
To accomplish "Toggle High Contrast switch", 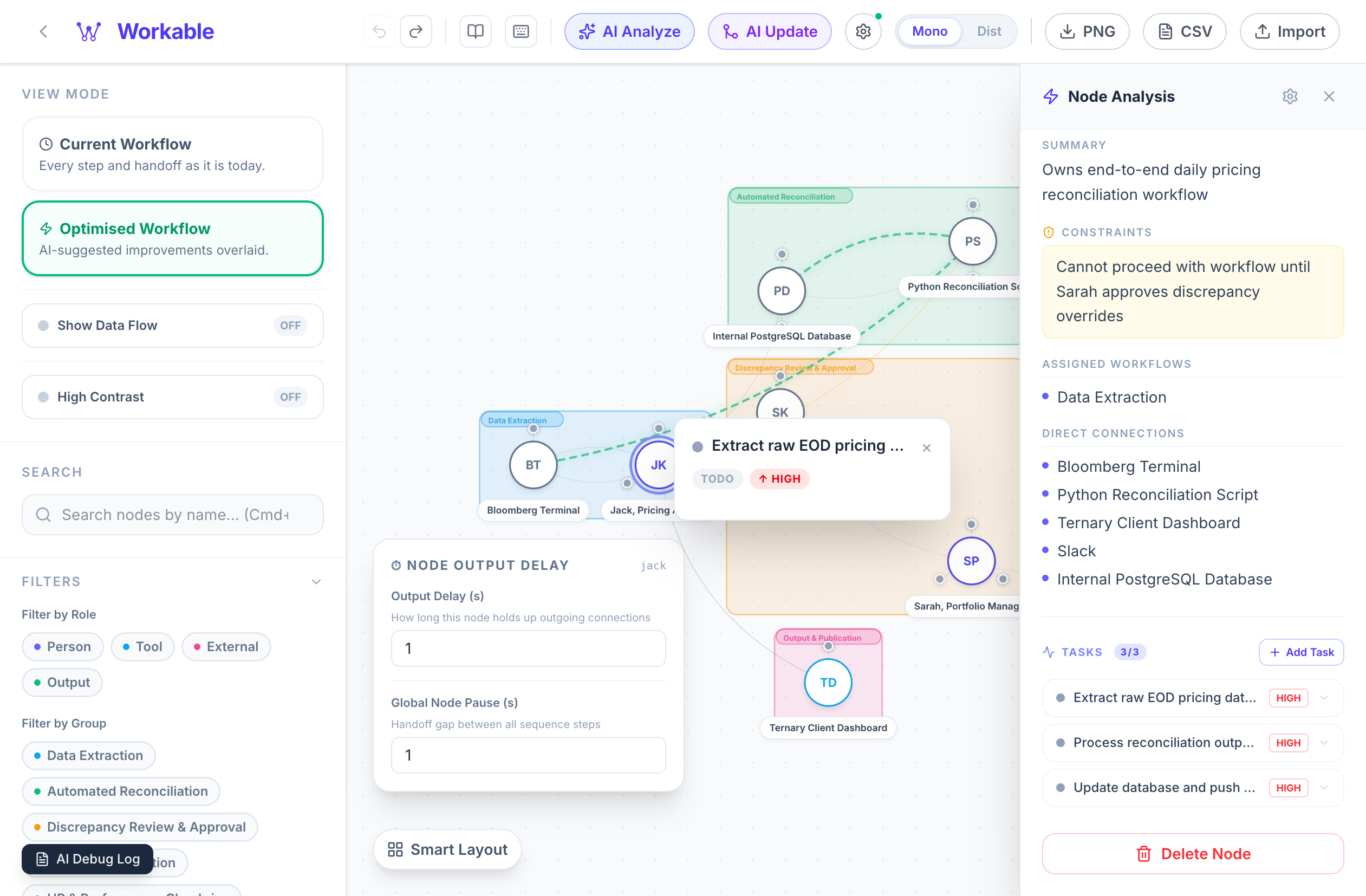I will coord(290,397).
